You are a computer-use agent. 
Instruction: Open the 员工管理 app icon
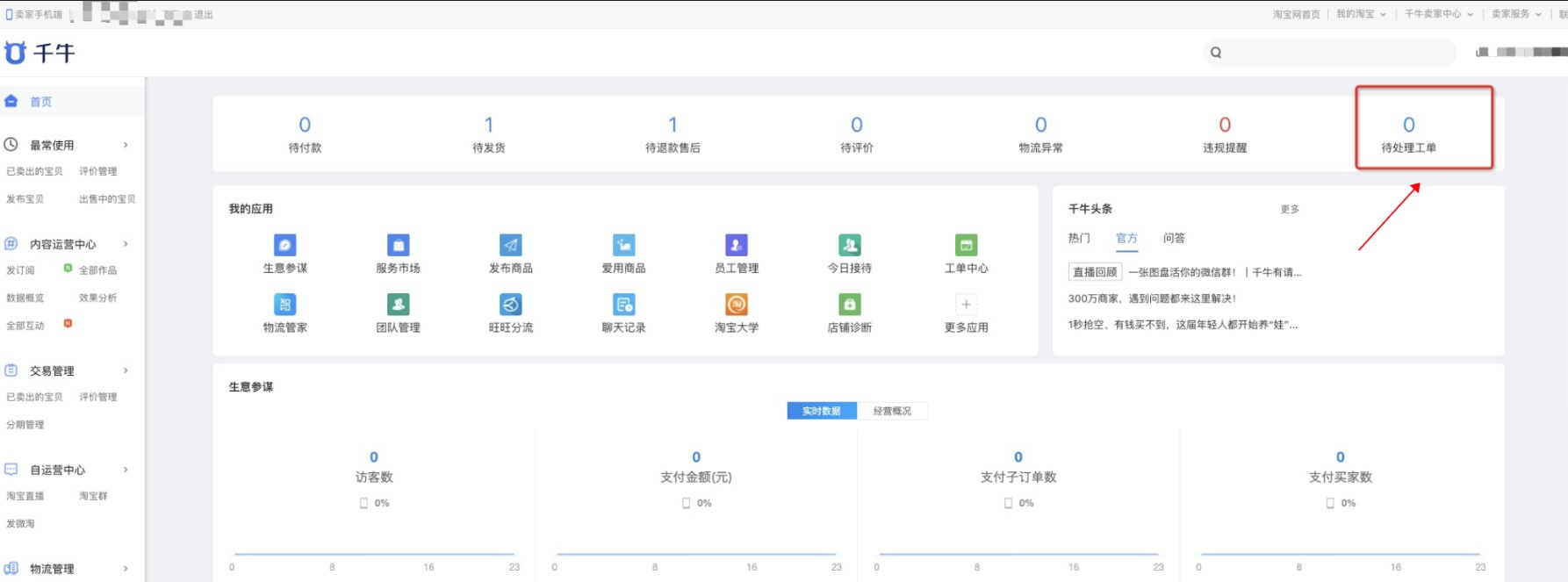[737, 245]
